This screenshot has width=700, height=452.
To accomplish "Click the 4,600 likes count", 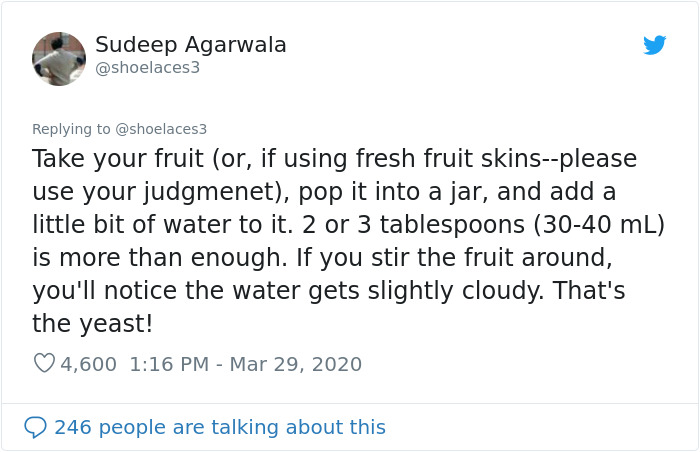I will tap(89, 364).
